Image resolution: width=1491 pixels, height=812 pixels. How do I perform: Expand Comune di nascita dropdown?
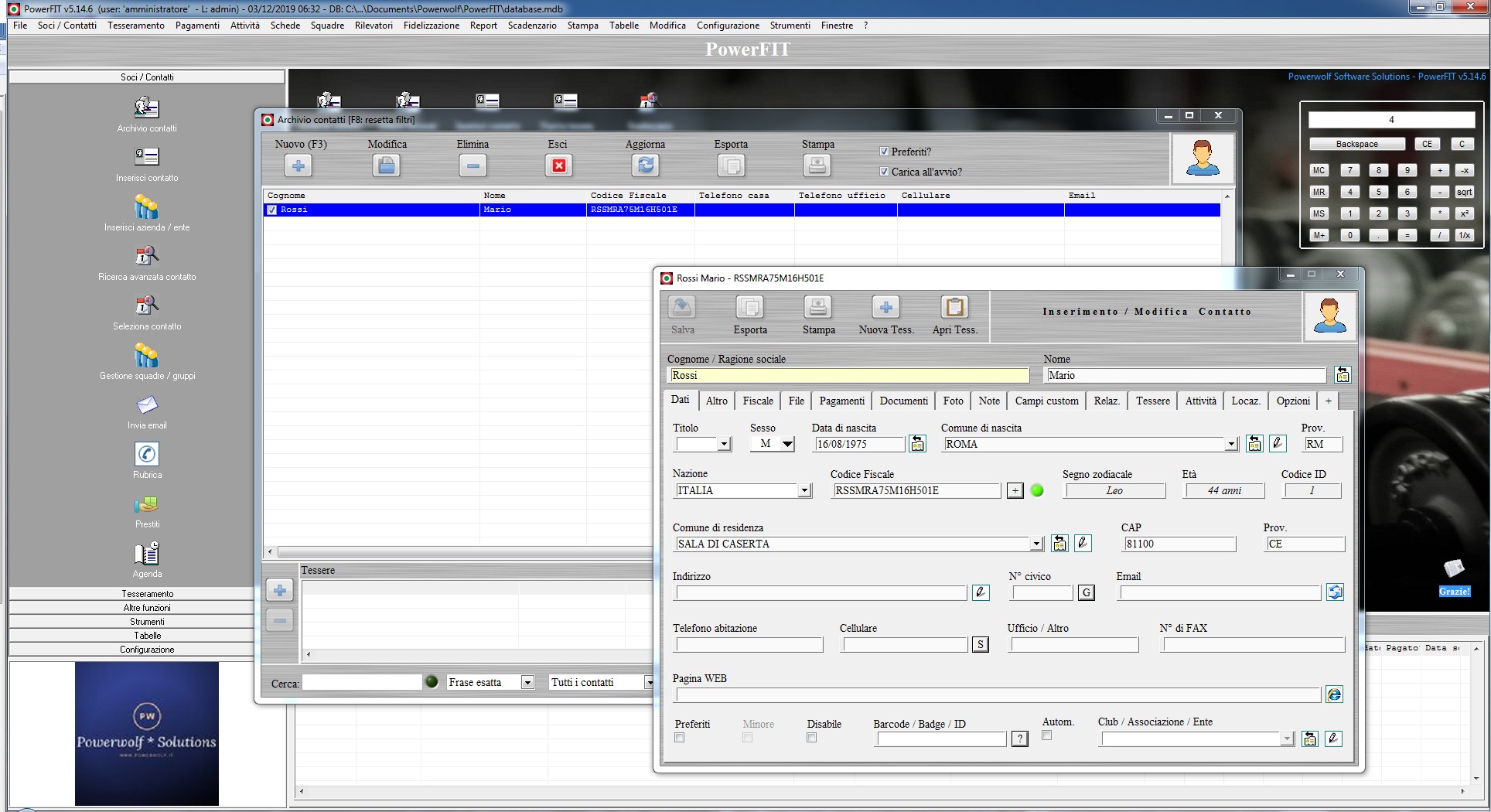click(1231, 445)
